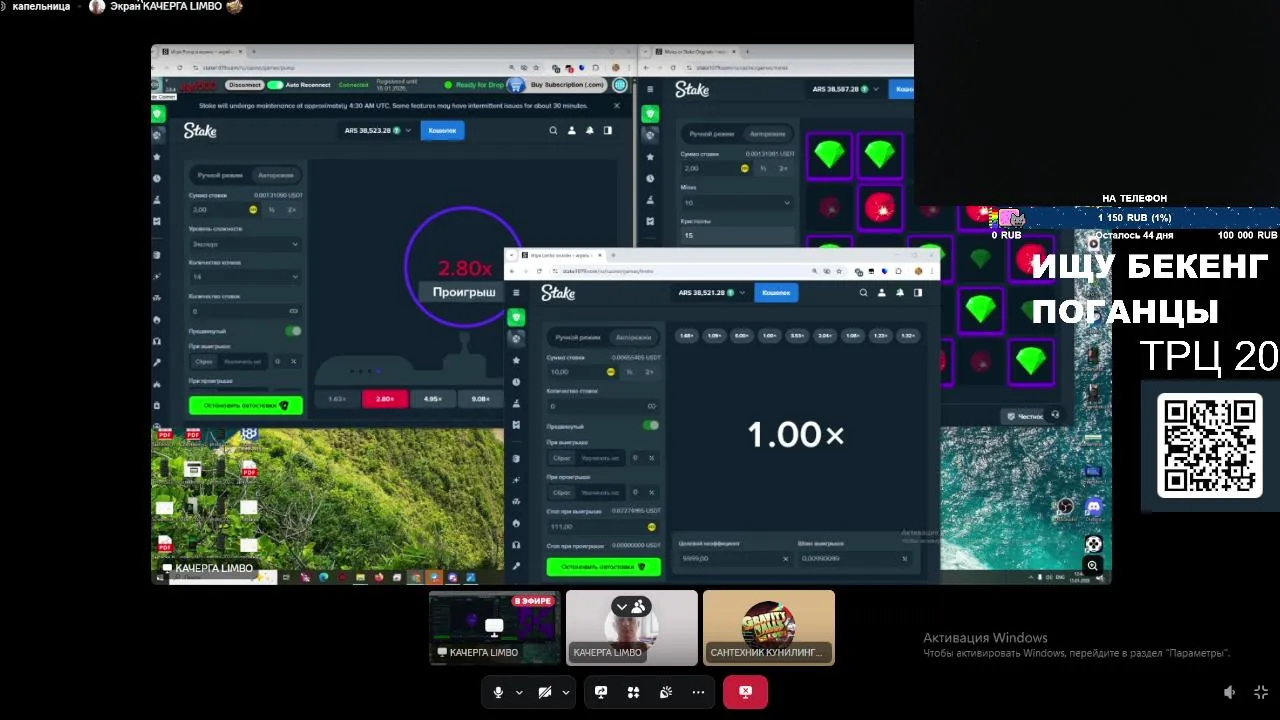Turn on camera in the call bar
The width and height of the screenshot is (1280, 720).
point(545,692)
